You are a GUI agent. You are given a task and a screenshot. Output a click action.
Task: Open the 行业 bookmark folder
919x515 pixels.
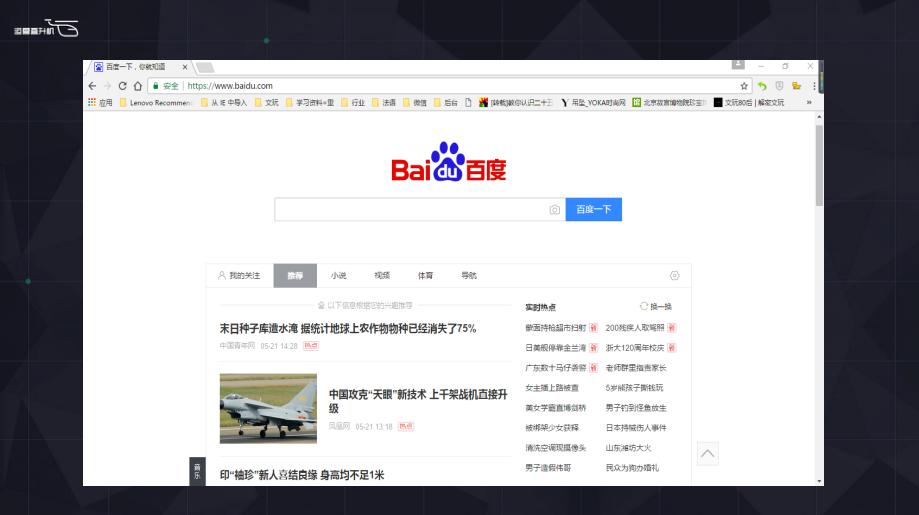pyautogui.click(x=353, y=103)
